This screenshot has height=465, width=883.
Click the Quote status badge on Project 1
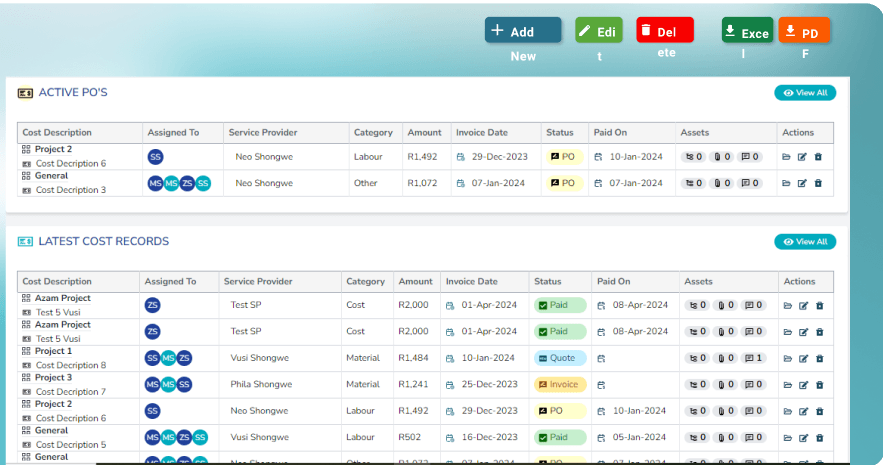pos(560,358)
